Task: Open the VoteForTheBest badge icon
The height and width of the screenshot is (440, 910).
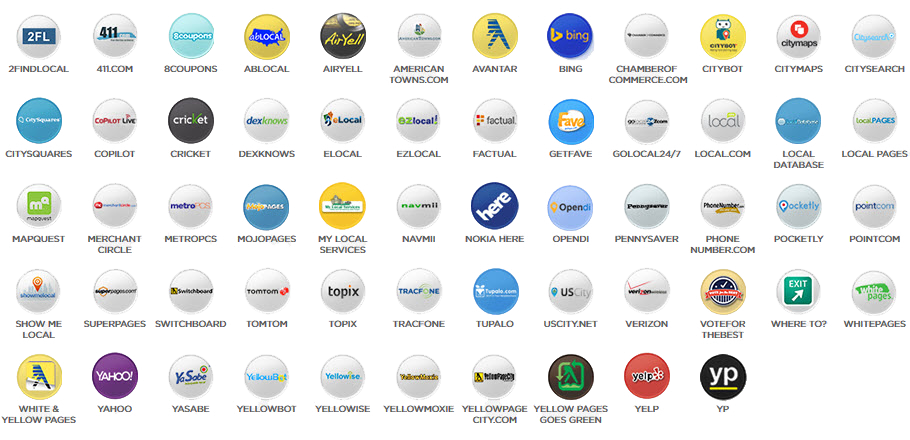Action: (x=723, y=292)
